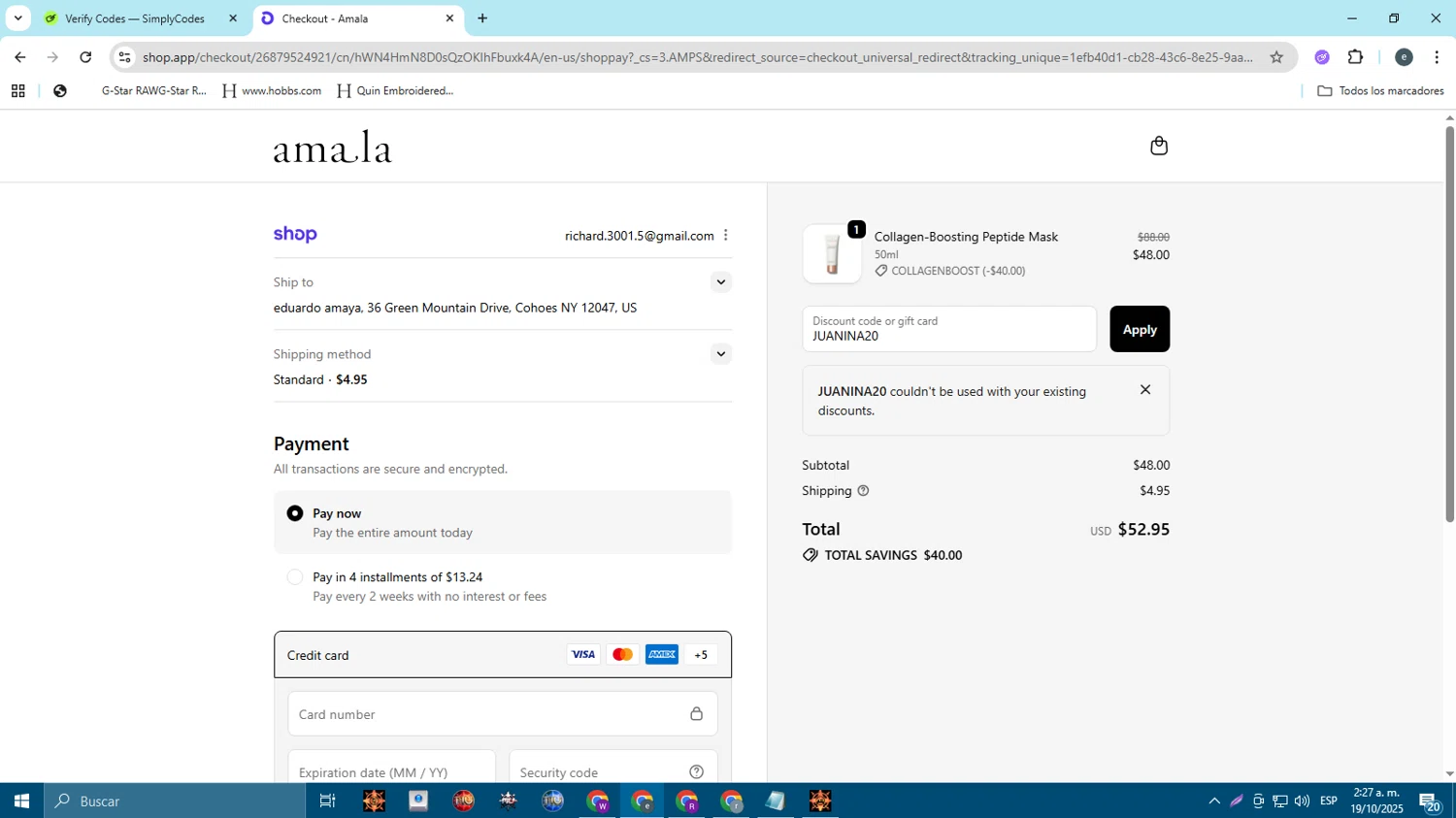Open Windows Start menu
This screenshot has height=818, width=1456.
pyautogui.click(x=21, y=801)
